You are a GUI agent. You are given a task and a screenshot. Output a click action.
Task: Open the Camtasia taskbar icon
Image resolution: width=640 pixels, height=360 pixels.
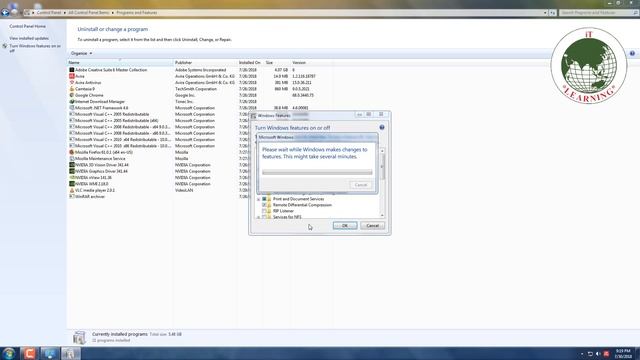coord(29,353)
